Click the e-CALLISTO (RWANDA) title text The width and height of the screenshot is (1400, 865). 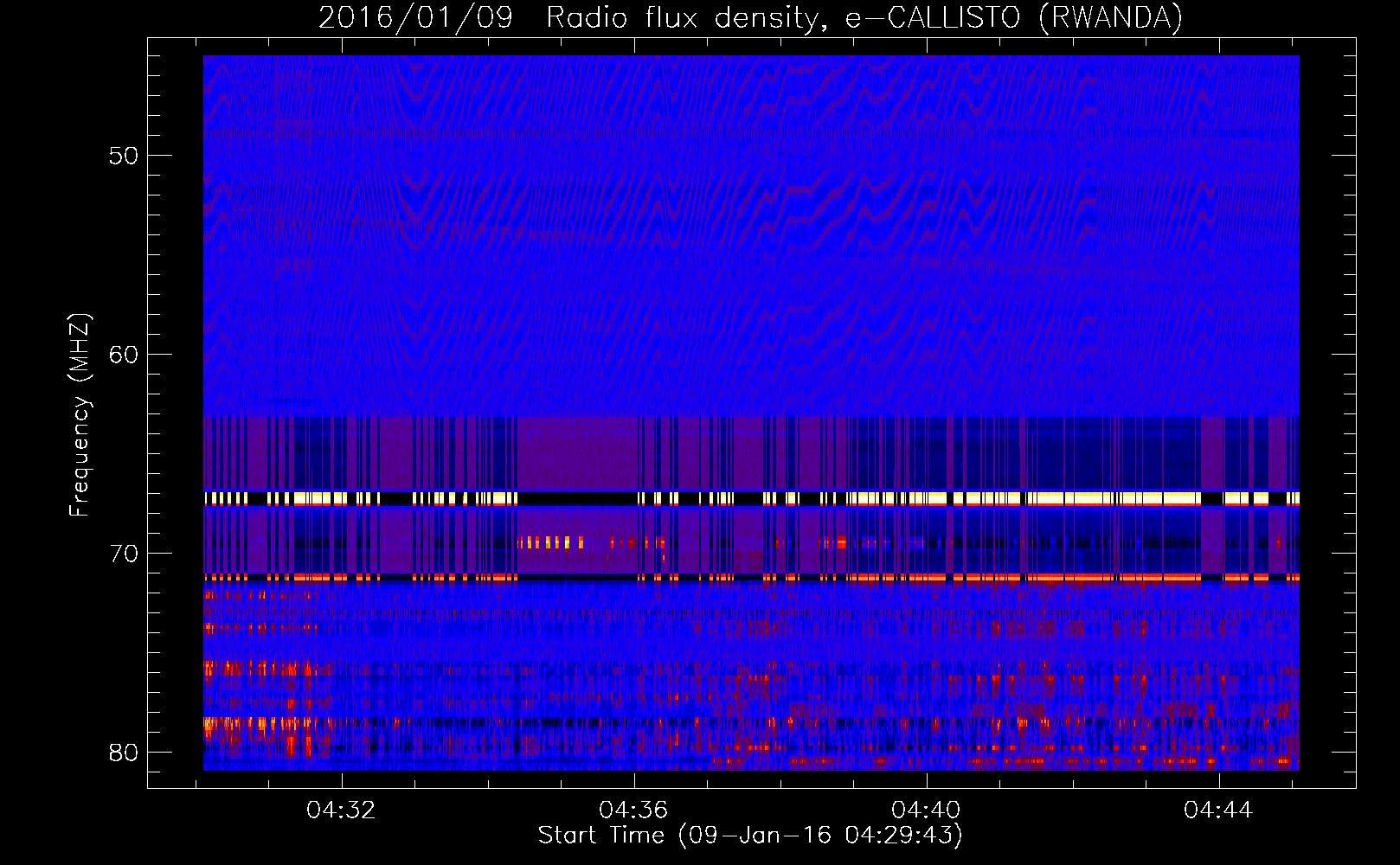point(1014,17)
